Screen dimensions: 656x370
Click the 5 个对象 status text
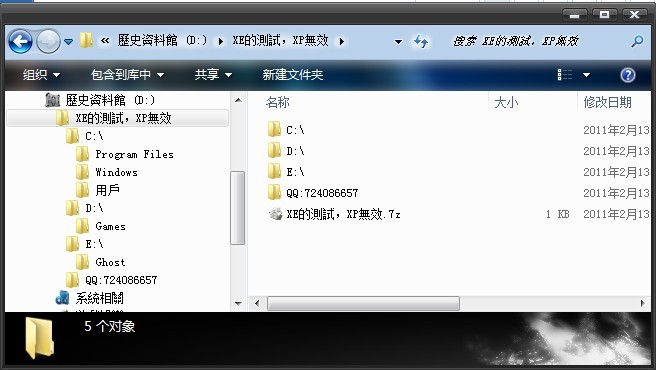tap(110, 326)
